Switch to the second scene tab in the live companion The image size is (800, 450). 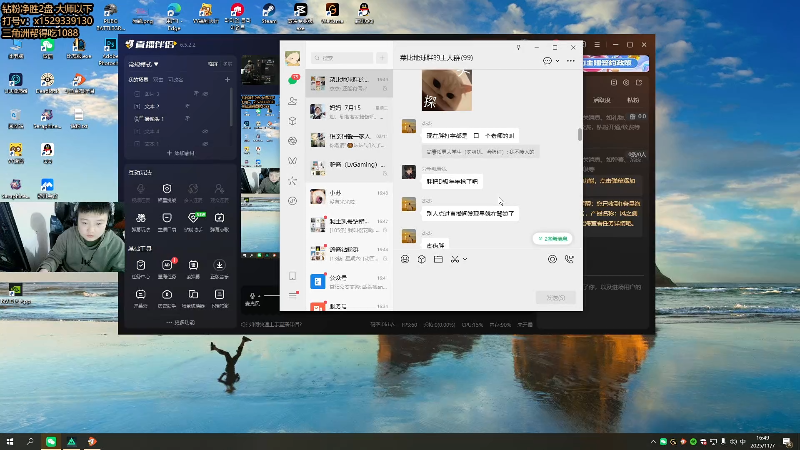point(159,80)
